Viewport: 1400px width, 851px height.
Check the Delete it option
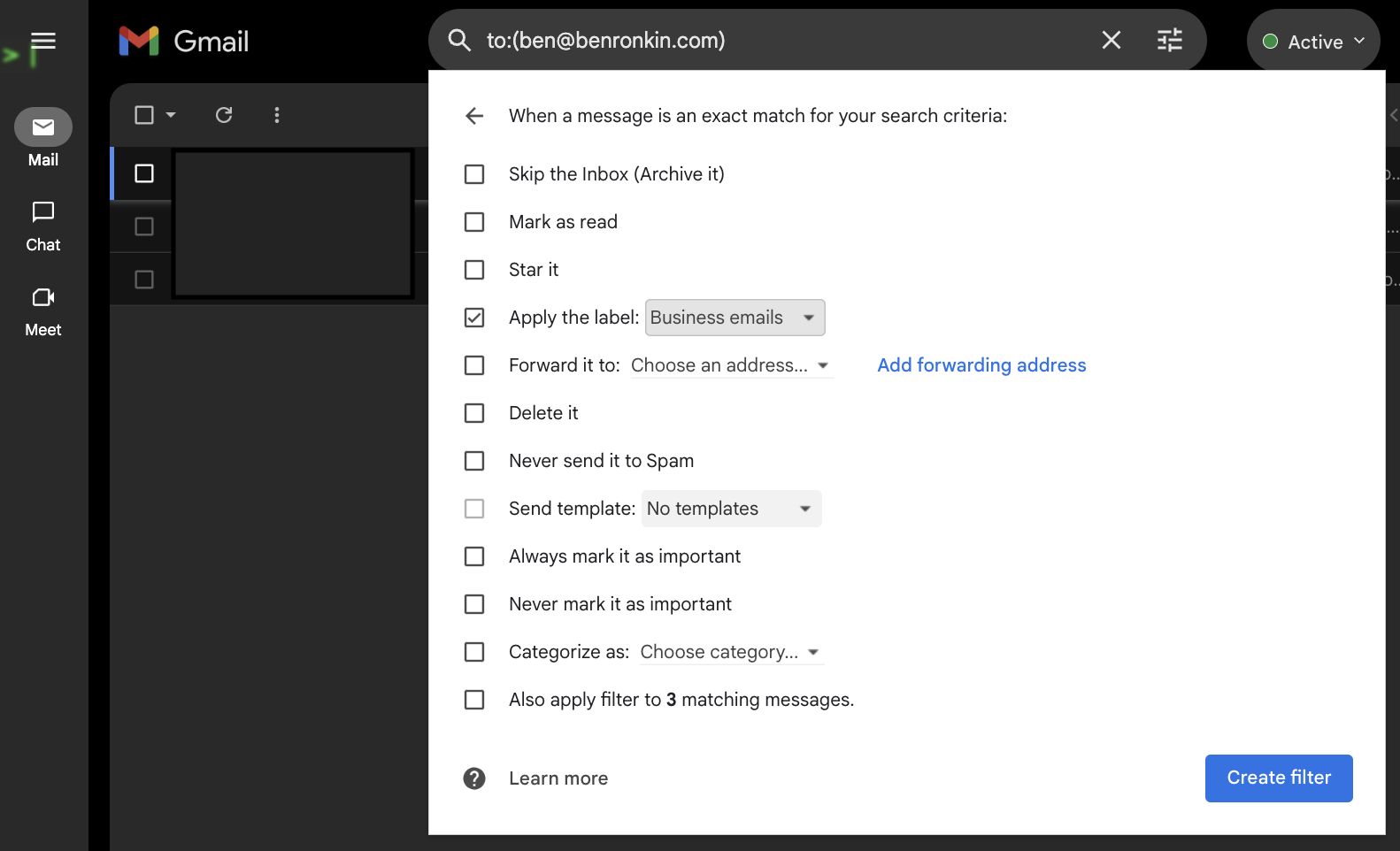tap(474, 413)
